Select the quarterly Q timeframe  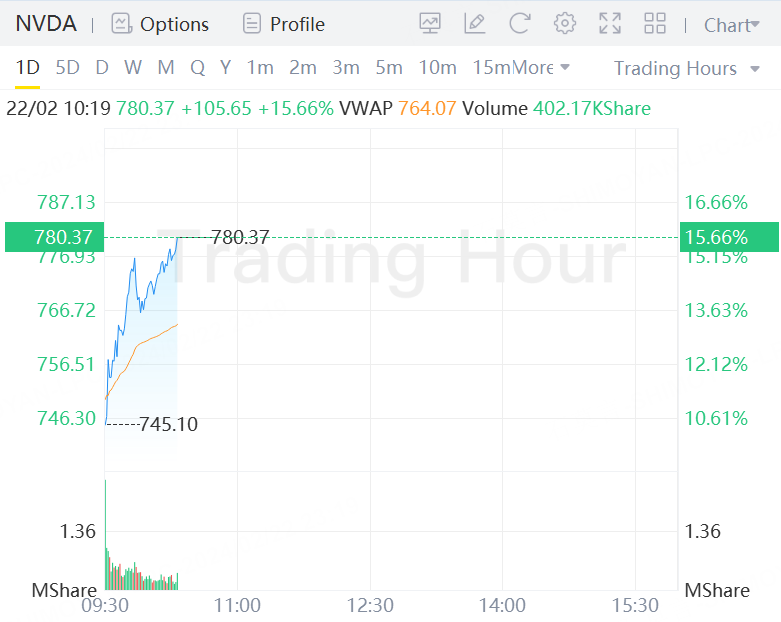pyautogui.click(x=197, y=68)
